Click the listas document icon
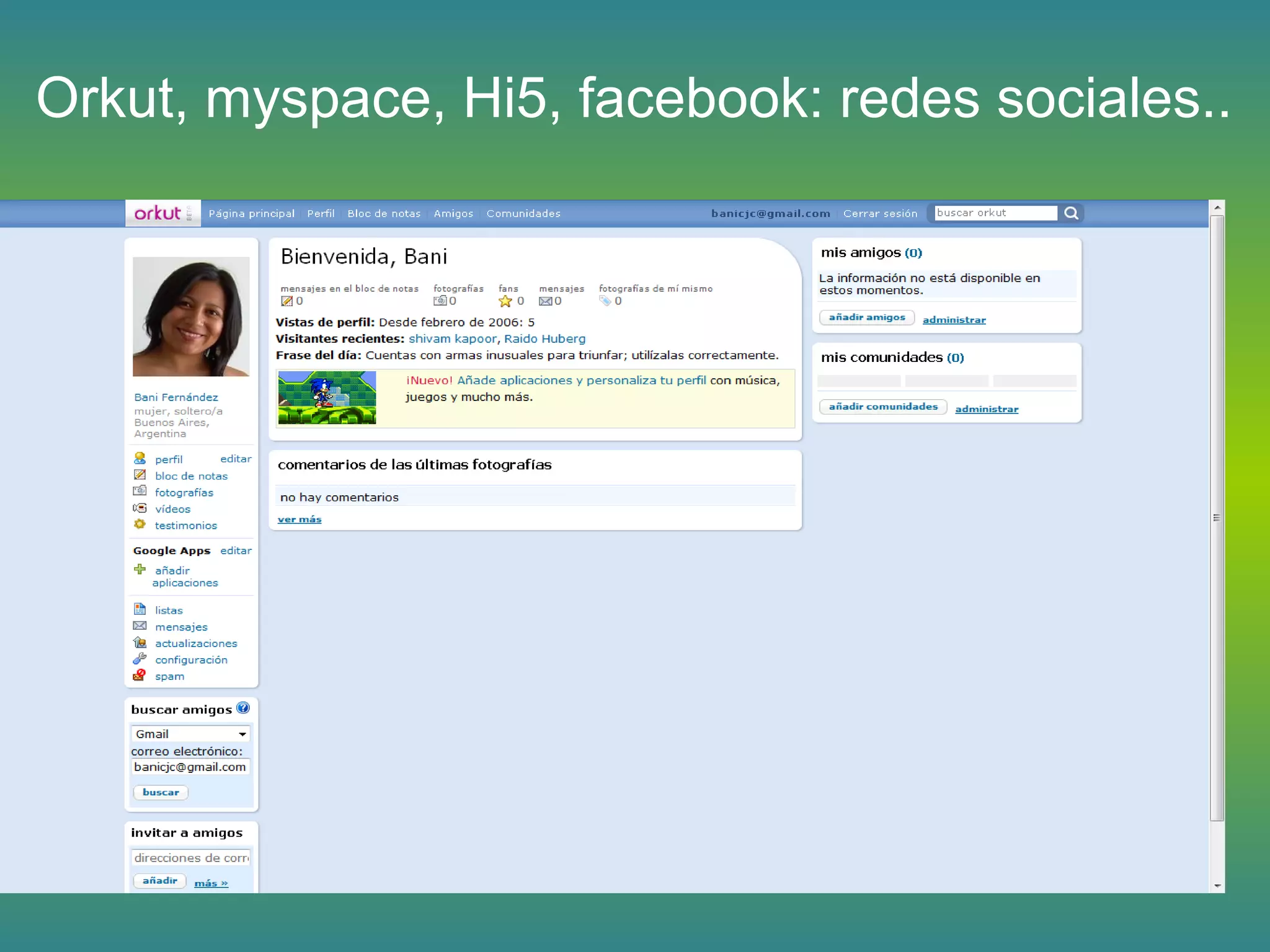Screen dimensions: 1270x952 (x=140, y=609)
